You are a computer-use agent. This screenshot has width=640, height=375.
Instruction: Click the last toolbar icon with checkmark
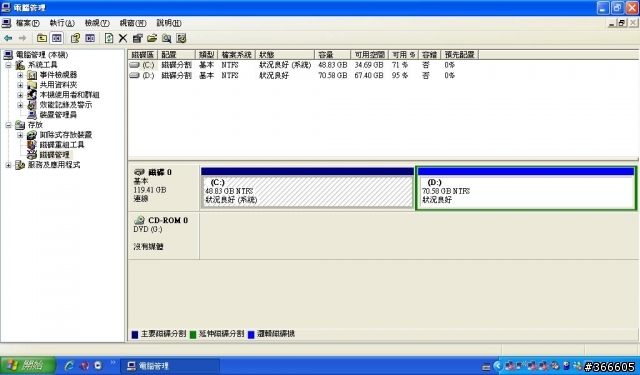(181, 38)
